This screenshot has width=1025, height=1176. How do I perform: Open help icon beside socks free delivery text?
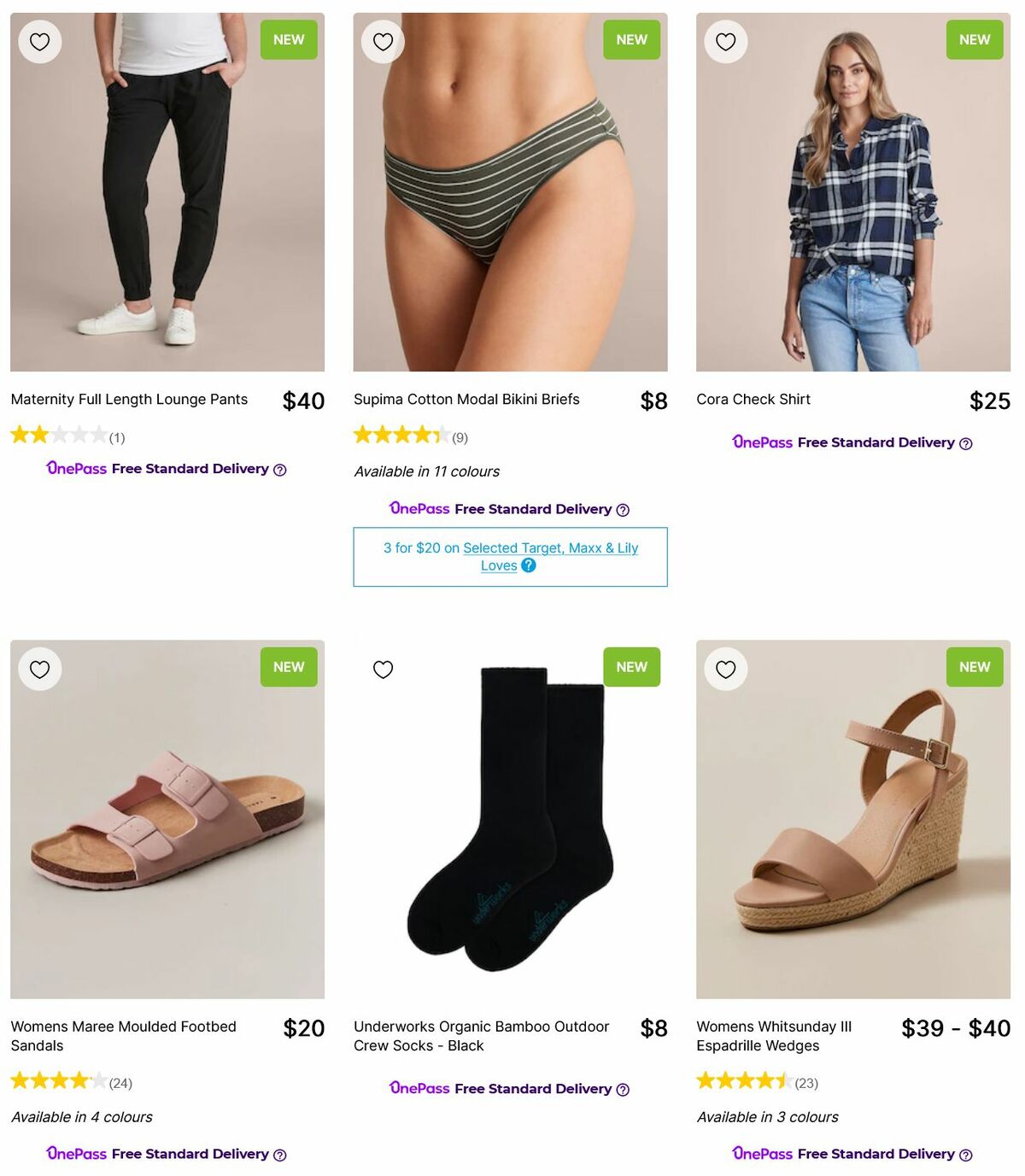click(625, 1089)
